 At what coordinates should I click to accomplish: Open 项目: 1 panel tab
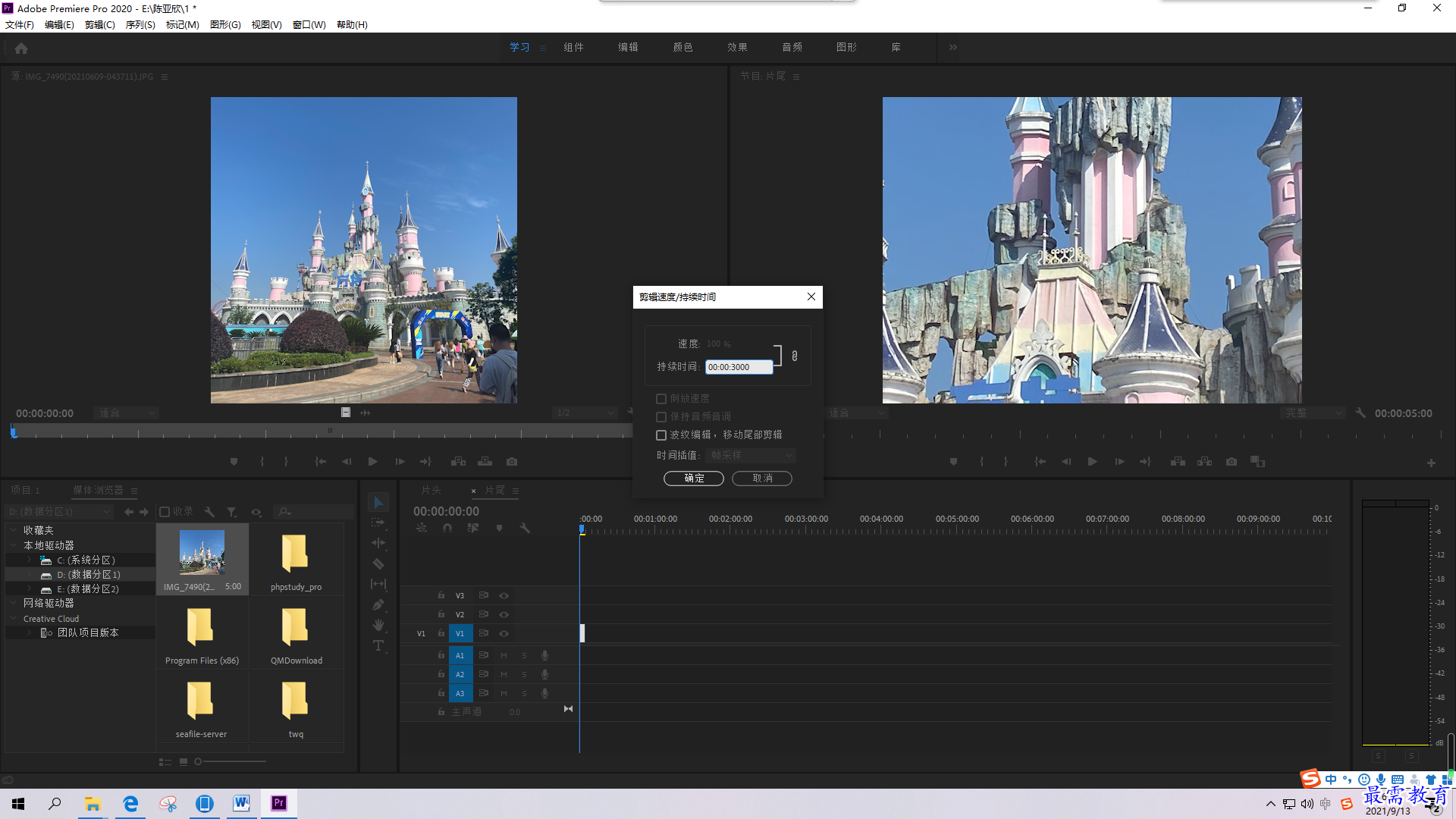(x=25, y=491)
